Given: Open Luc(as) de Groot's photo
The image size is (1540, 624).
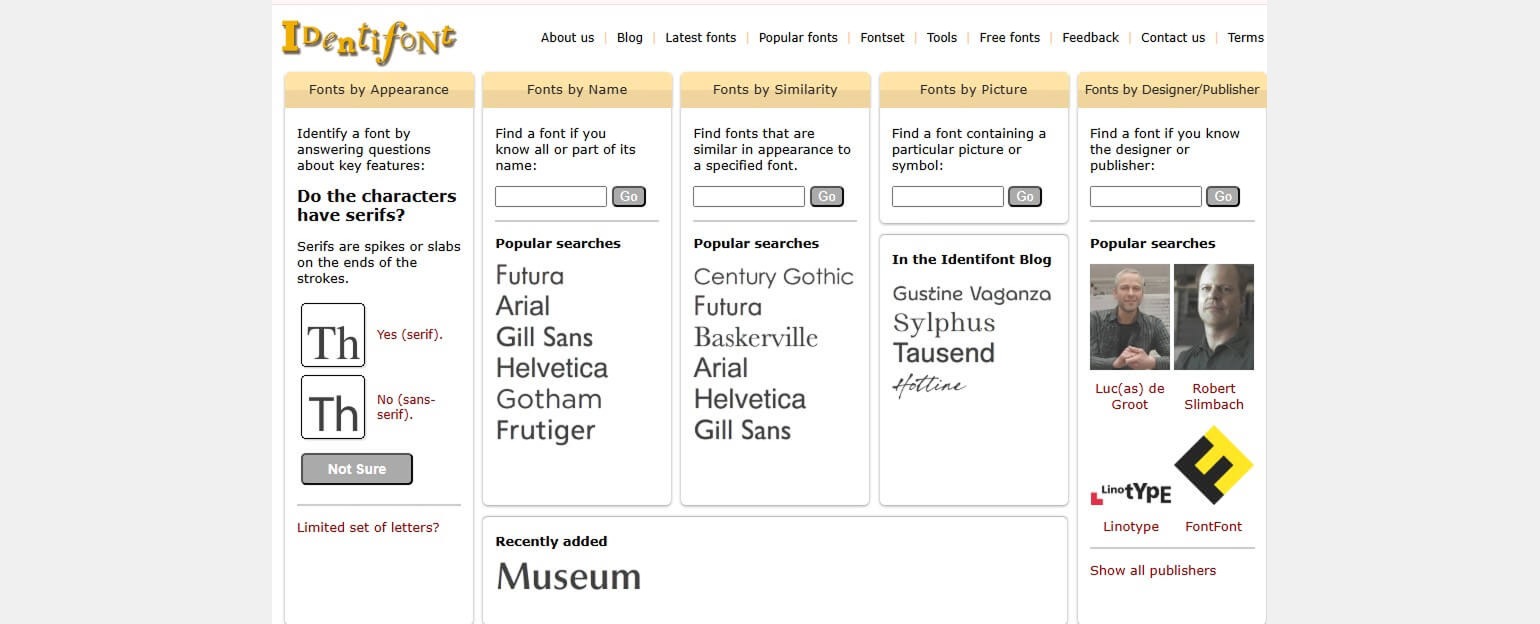Looking at the screenshot, I should (x=1130, y=317).
